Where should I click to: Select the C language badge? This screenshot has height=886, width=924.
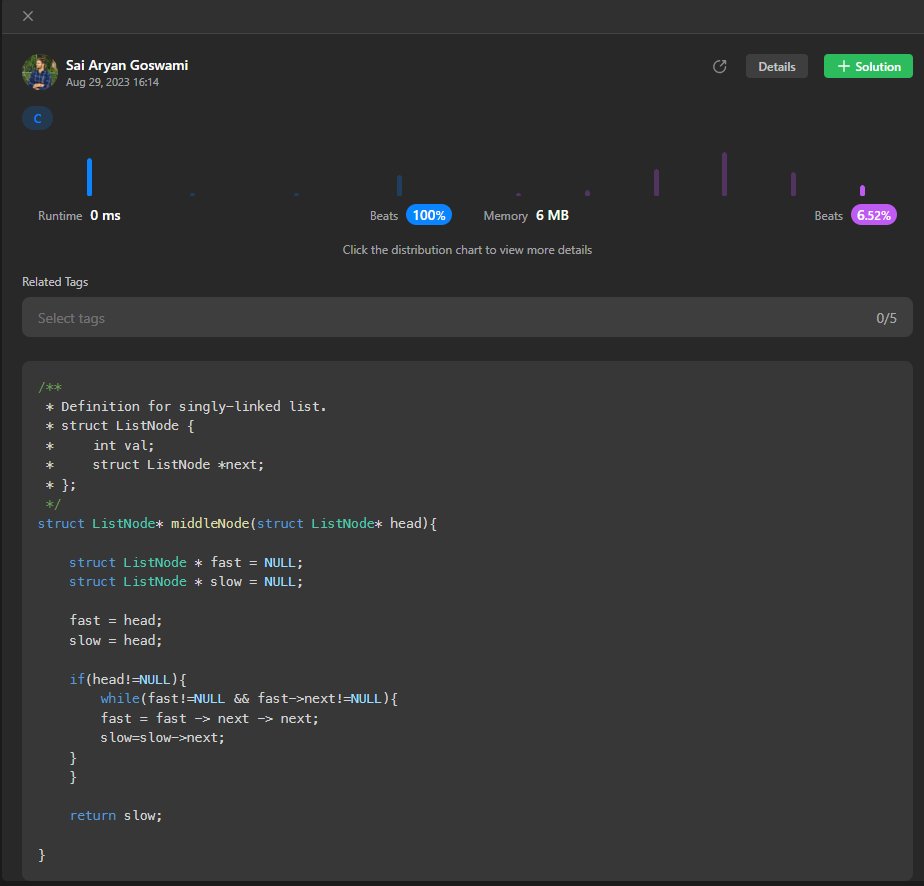coord(37,118)
